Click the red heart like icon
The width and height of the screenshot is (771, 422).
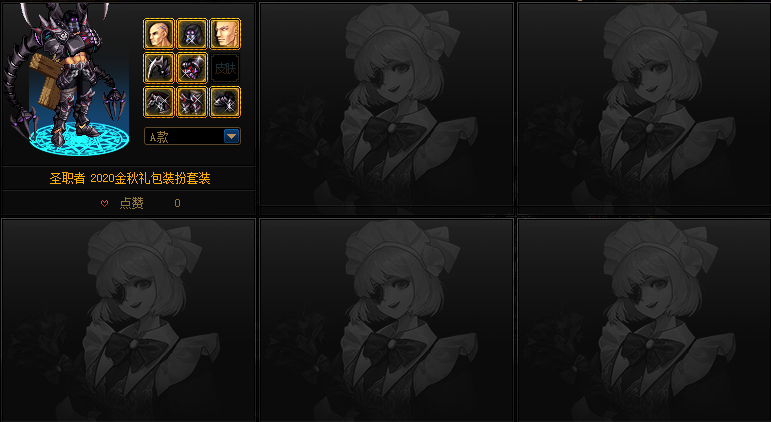coord(104,203)
